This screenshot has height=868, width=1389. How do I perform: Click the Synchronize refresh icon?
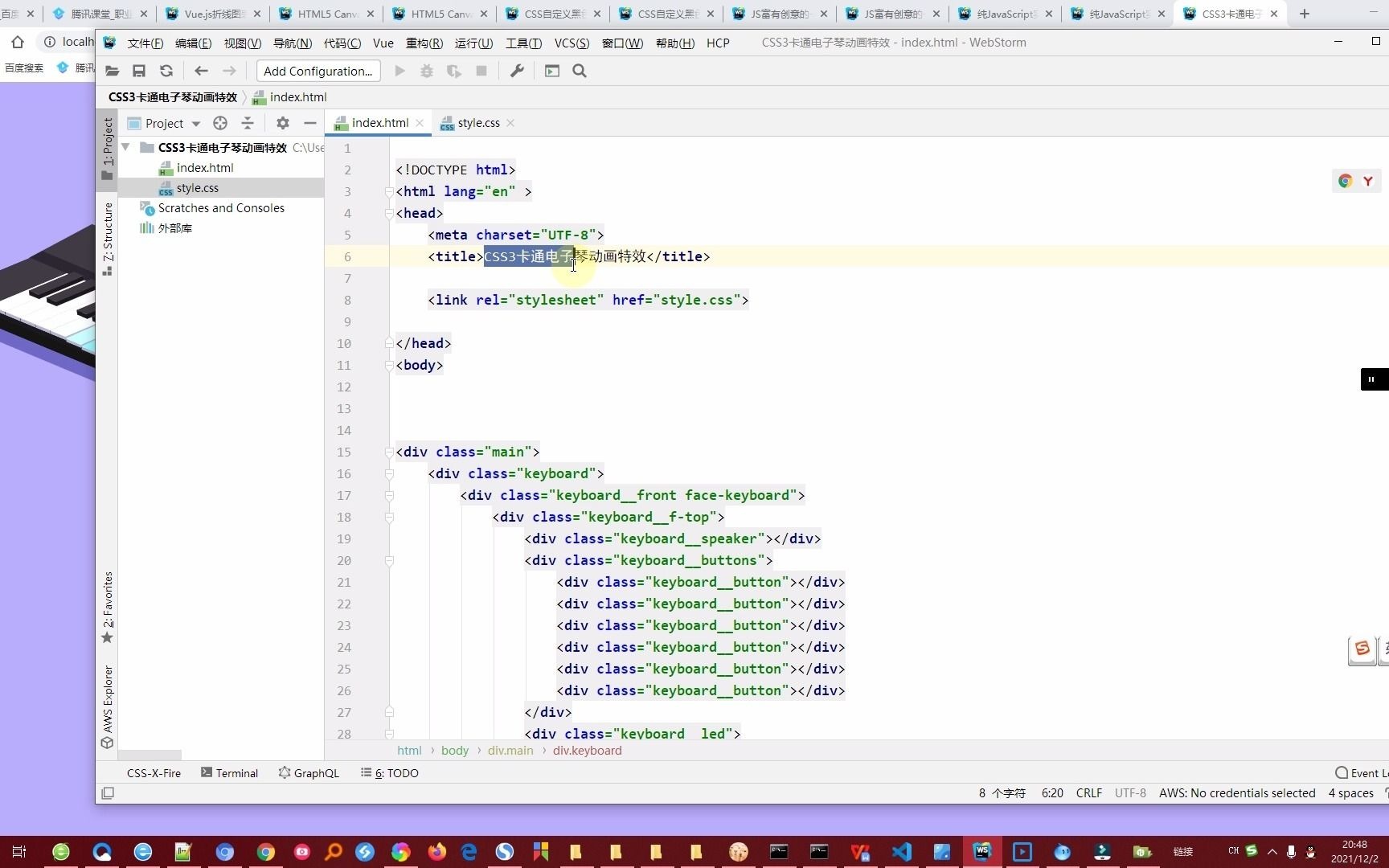tap(166, 71)
